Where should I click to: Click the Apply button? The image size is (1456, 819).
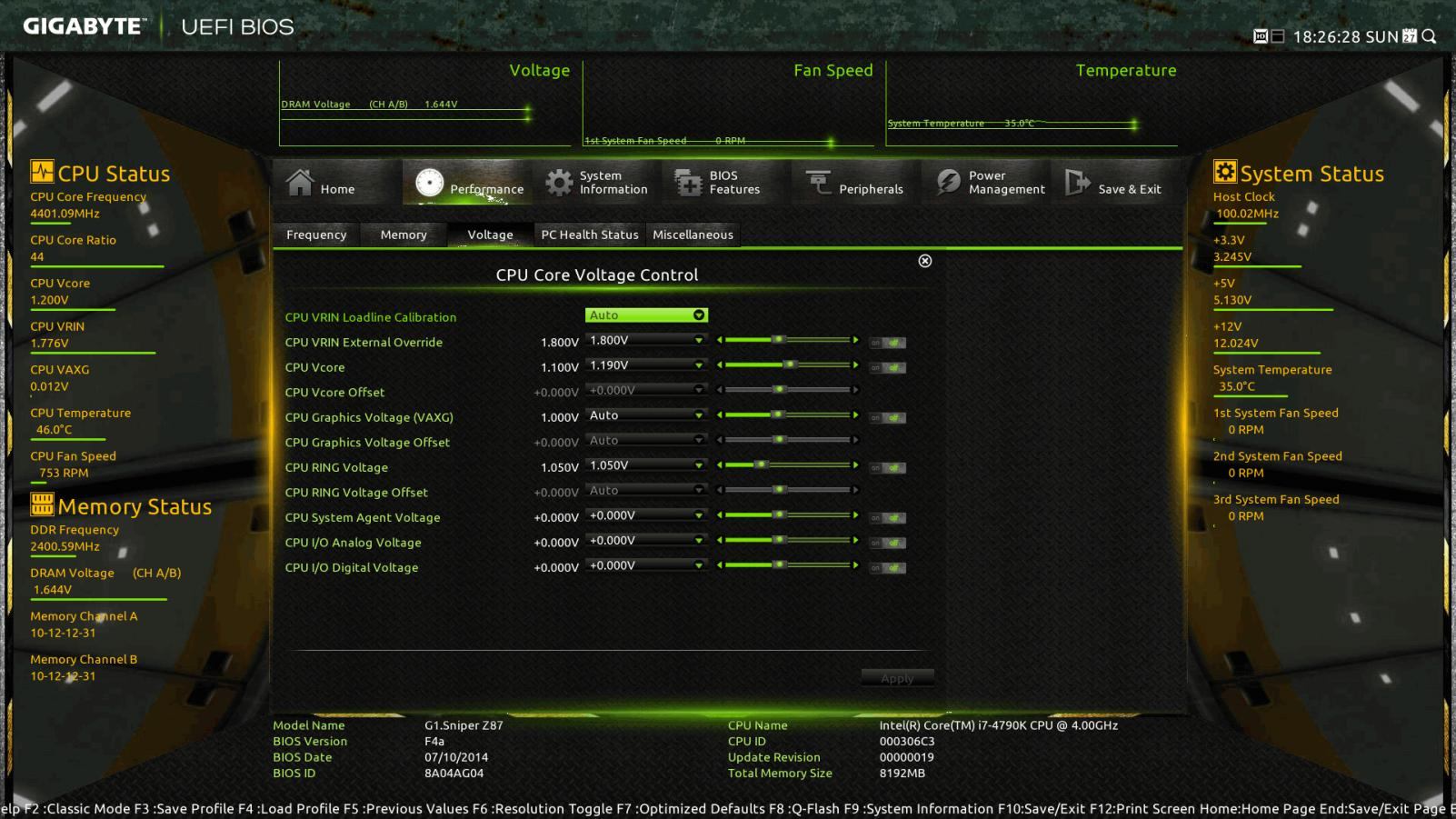tap(897, 678)
